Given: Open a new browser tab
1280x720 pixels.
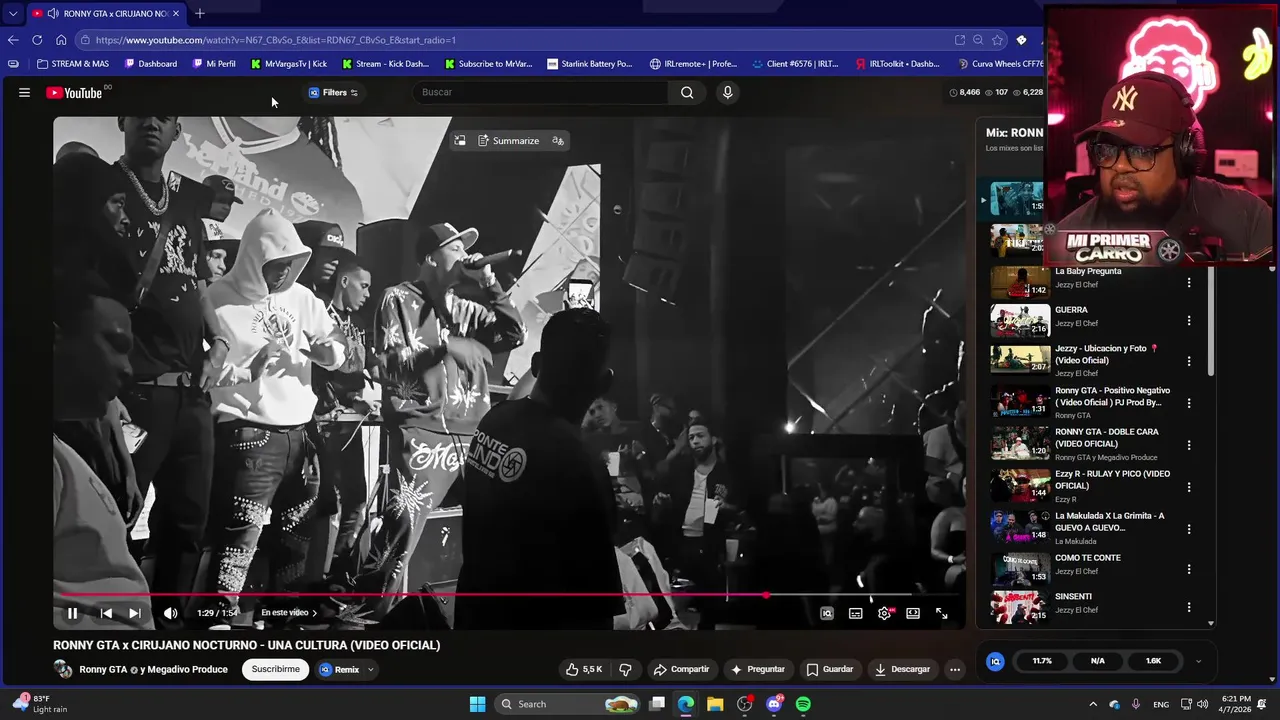Looking at the screenshot, I should pos(199,13).
